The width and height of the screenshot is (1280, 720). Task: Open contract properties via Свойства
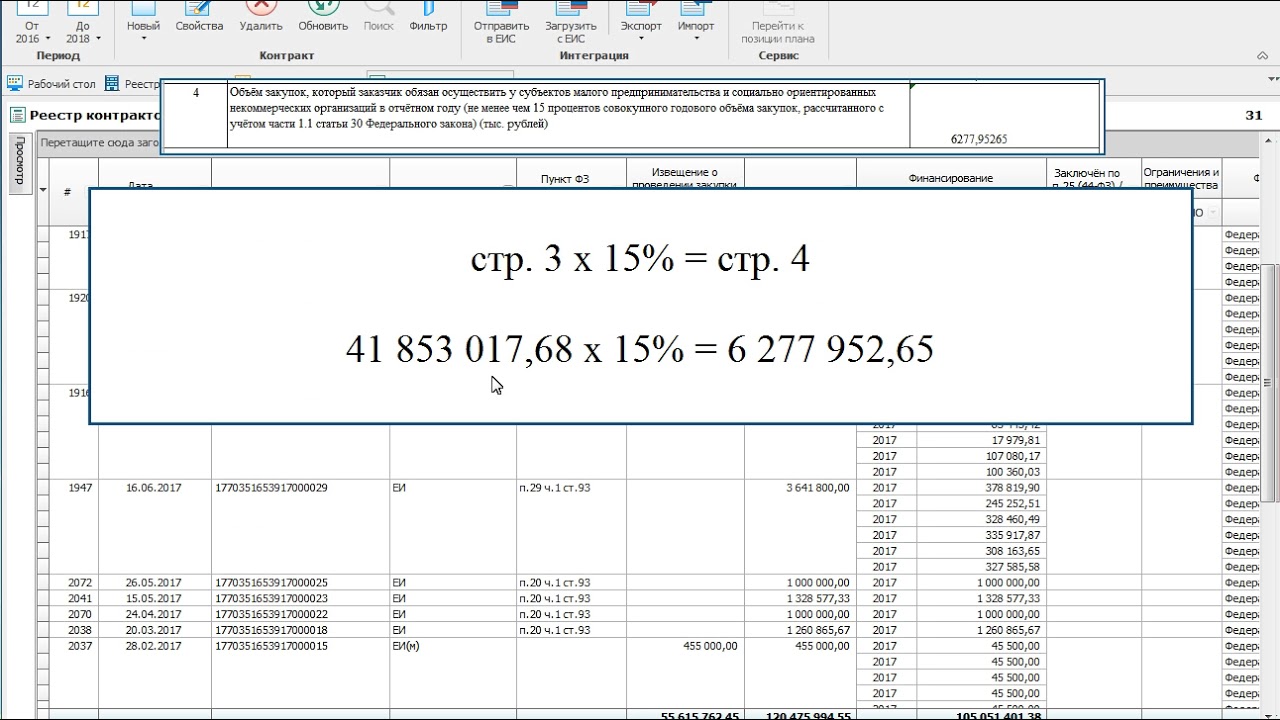pyautogui.click(x=199, y=17)
